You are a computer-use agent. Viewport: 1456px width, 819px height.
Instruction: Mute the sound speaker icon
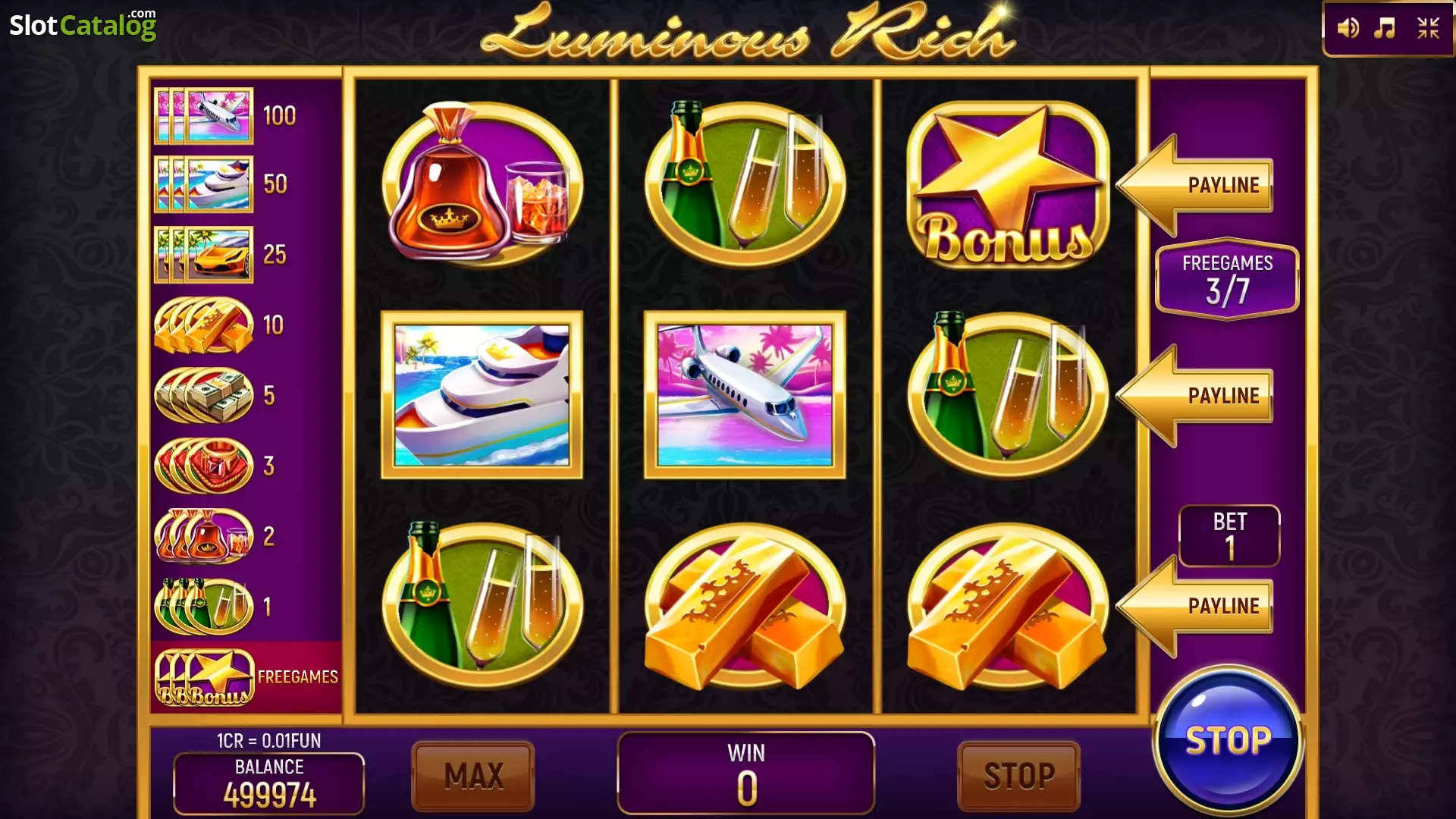pos(1348,29)
